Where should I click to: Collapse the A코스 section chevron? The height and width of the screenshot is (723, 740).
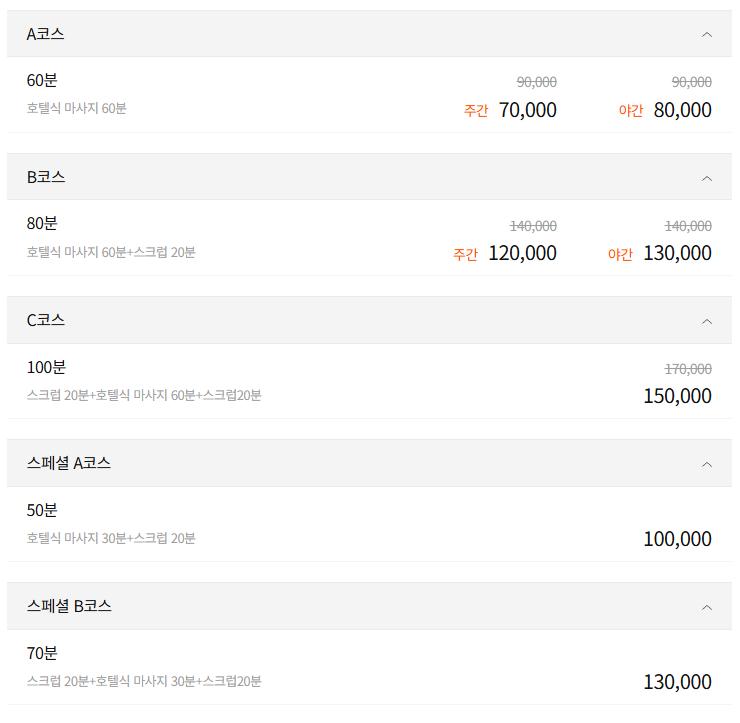(707, 34)
